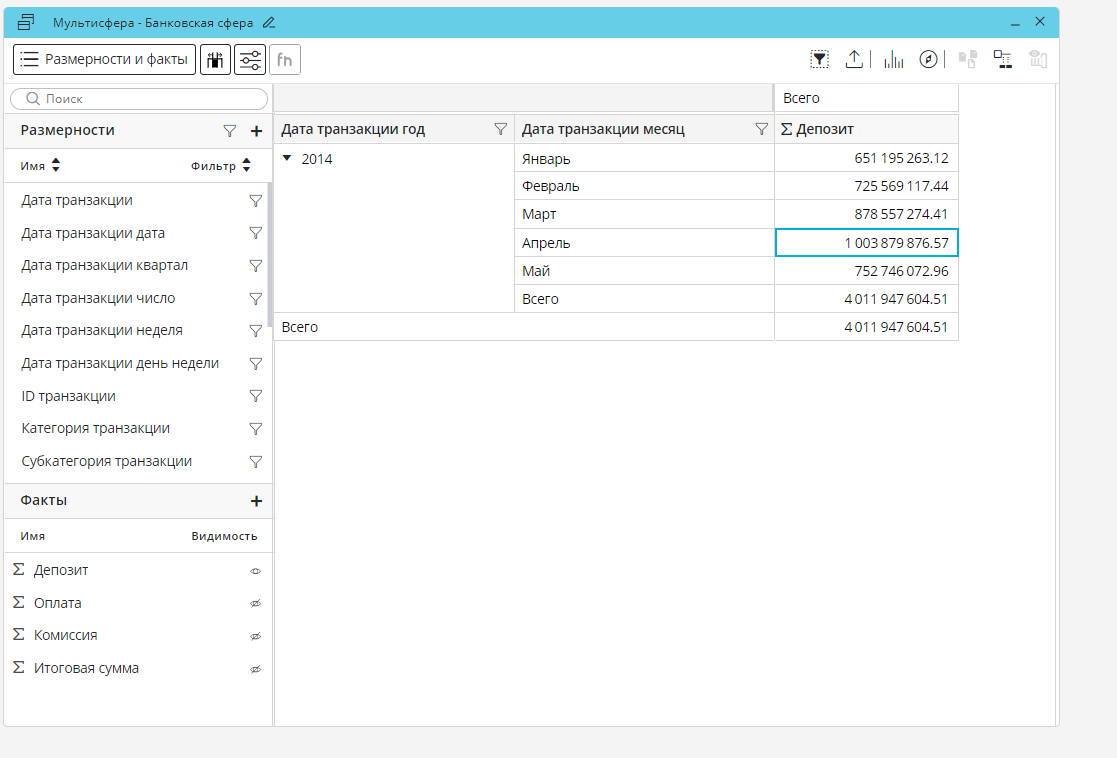
Task: Sort dimensions by Имя column arrows
Action: pyautogui.click(x=56, y=166)
